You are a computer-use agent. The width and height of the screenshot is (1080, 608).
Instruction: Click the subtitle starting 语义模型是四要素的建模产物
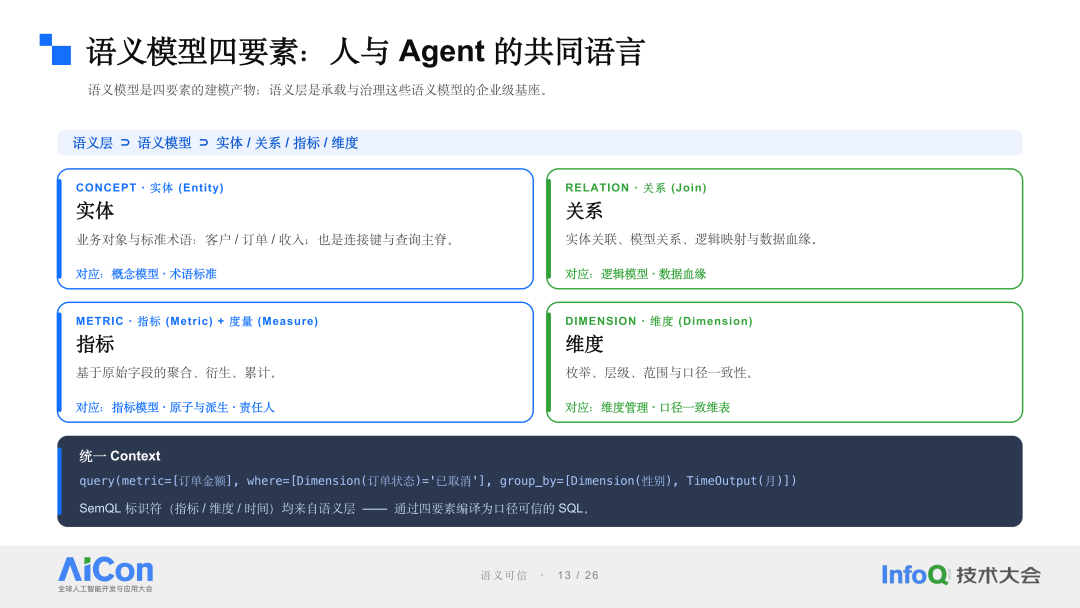(x=320, y=90)
